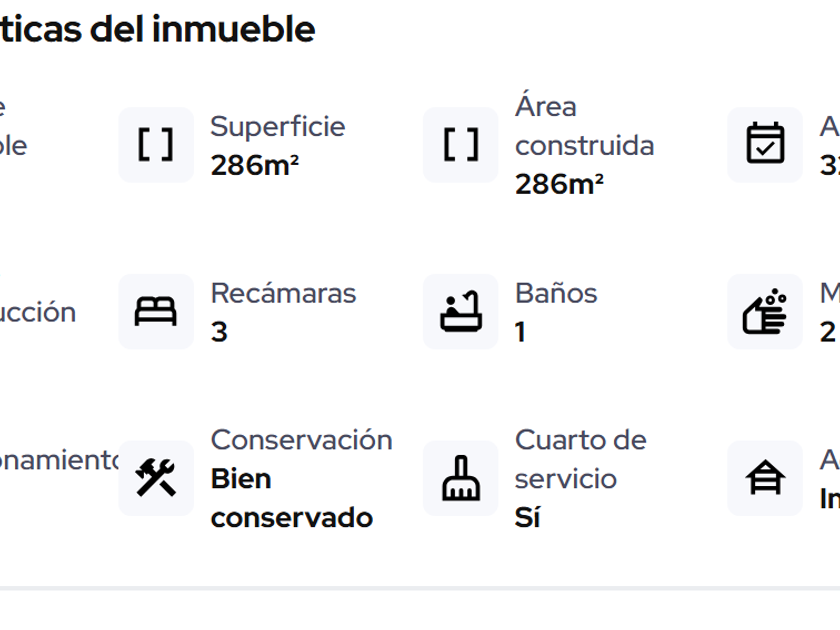Click the Recámaras label
The image size is (840, 630).
tap(283, 293)
